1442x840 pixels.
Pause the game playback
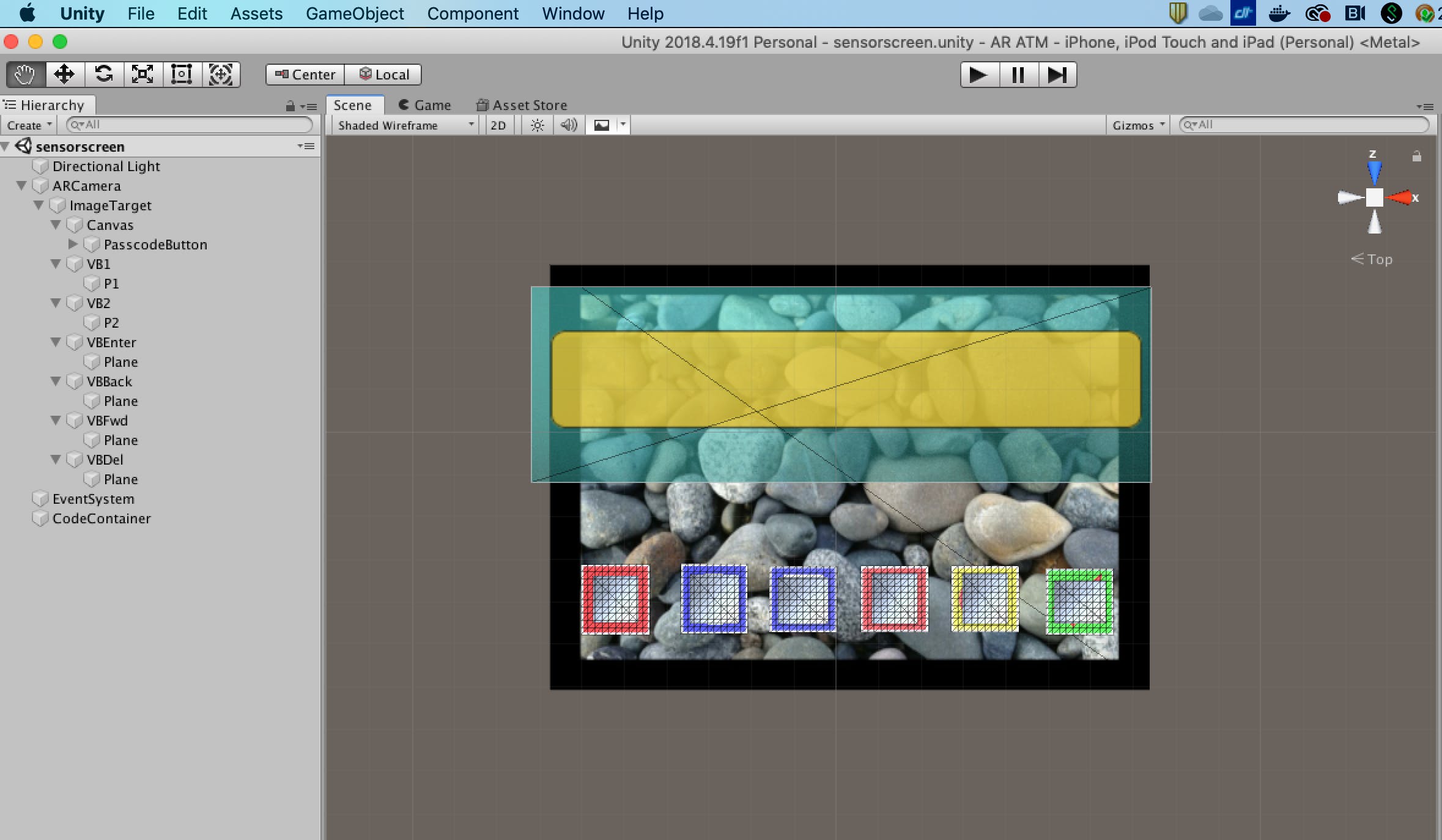pos(1018,75)
